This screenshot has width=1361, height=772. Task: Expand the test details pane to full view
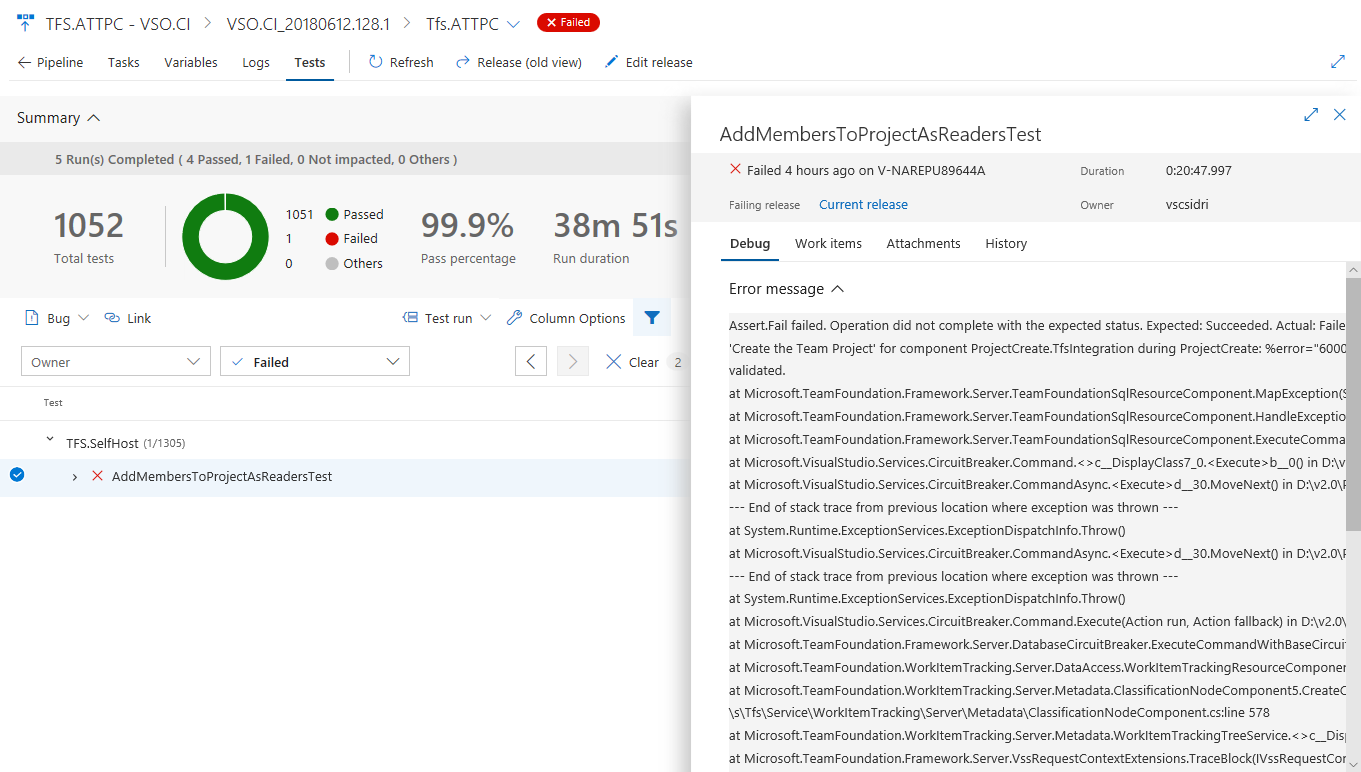click(x=1311, y=115)
